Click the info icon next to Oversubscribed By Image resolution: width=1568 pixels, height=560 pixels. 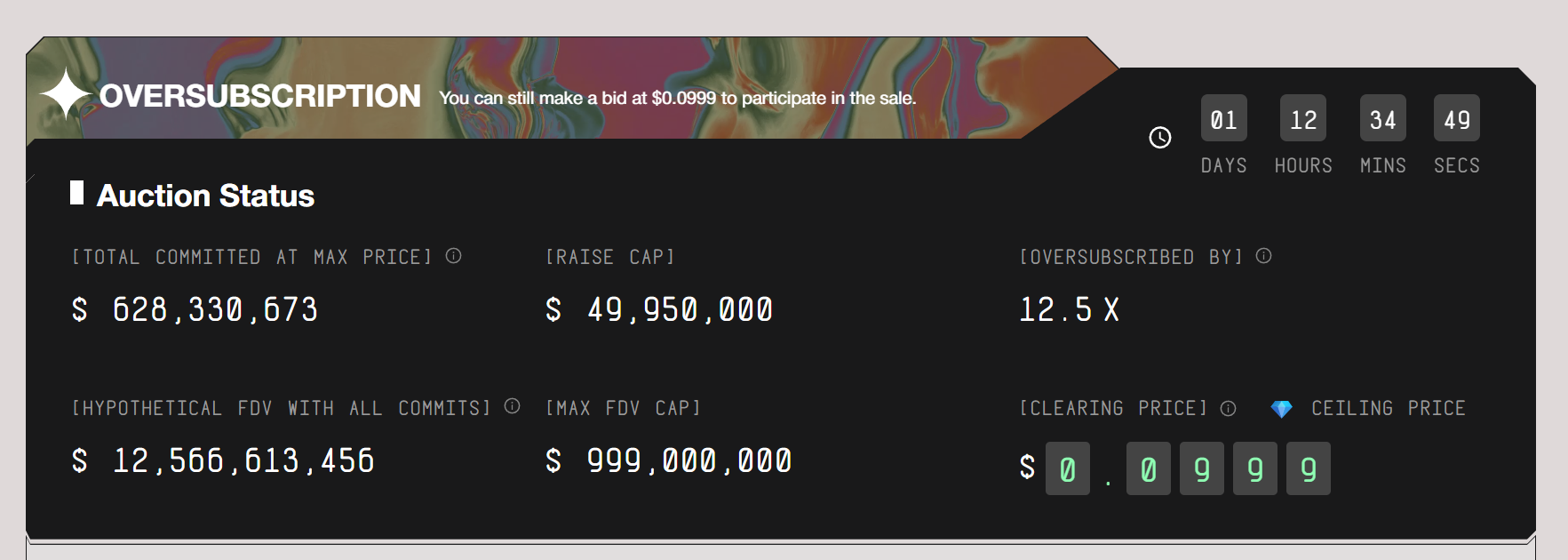click(x=1263, y=256)
